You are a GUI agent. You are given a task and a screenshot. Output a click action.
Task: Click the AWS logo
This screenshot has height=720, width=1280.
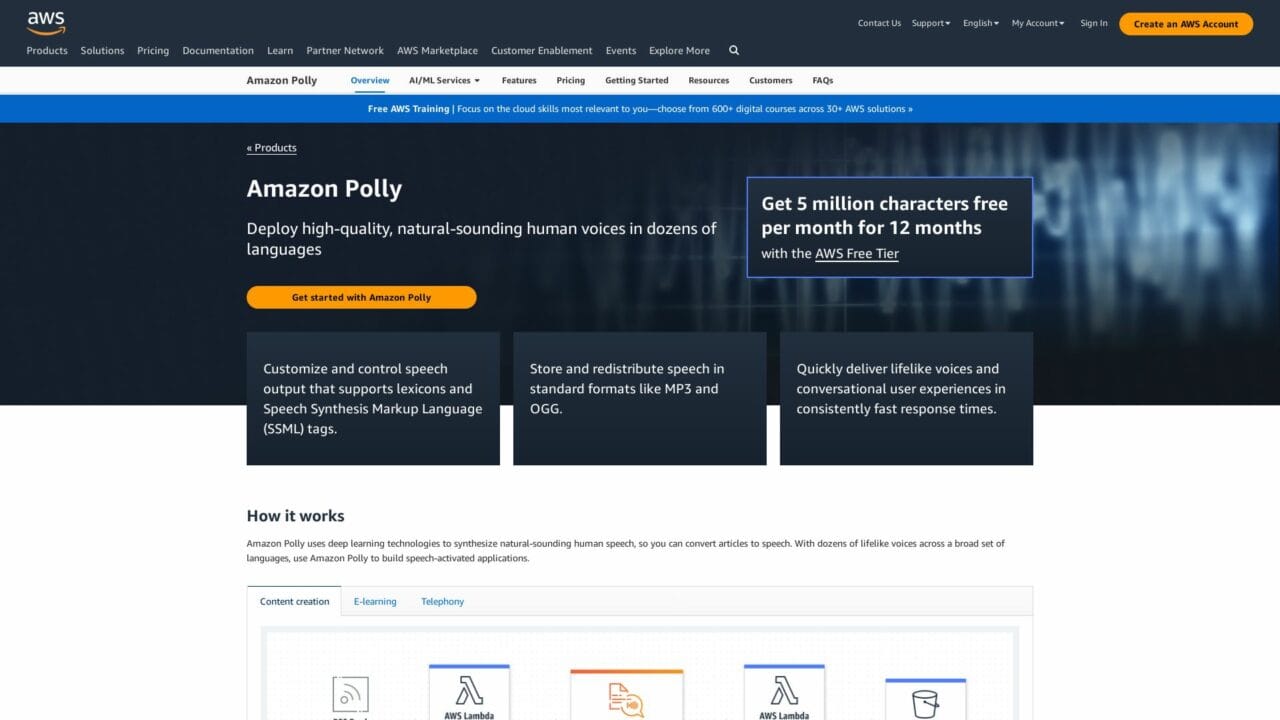coord(45,22)
